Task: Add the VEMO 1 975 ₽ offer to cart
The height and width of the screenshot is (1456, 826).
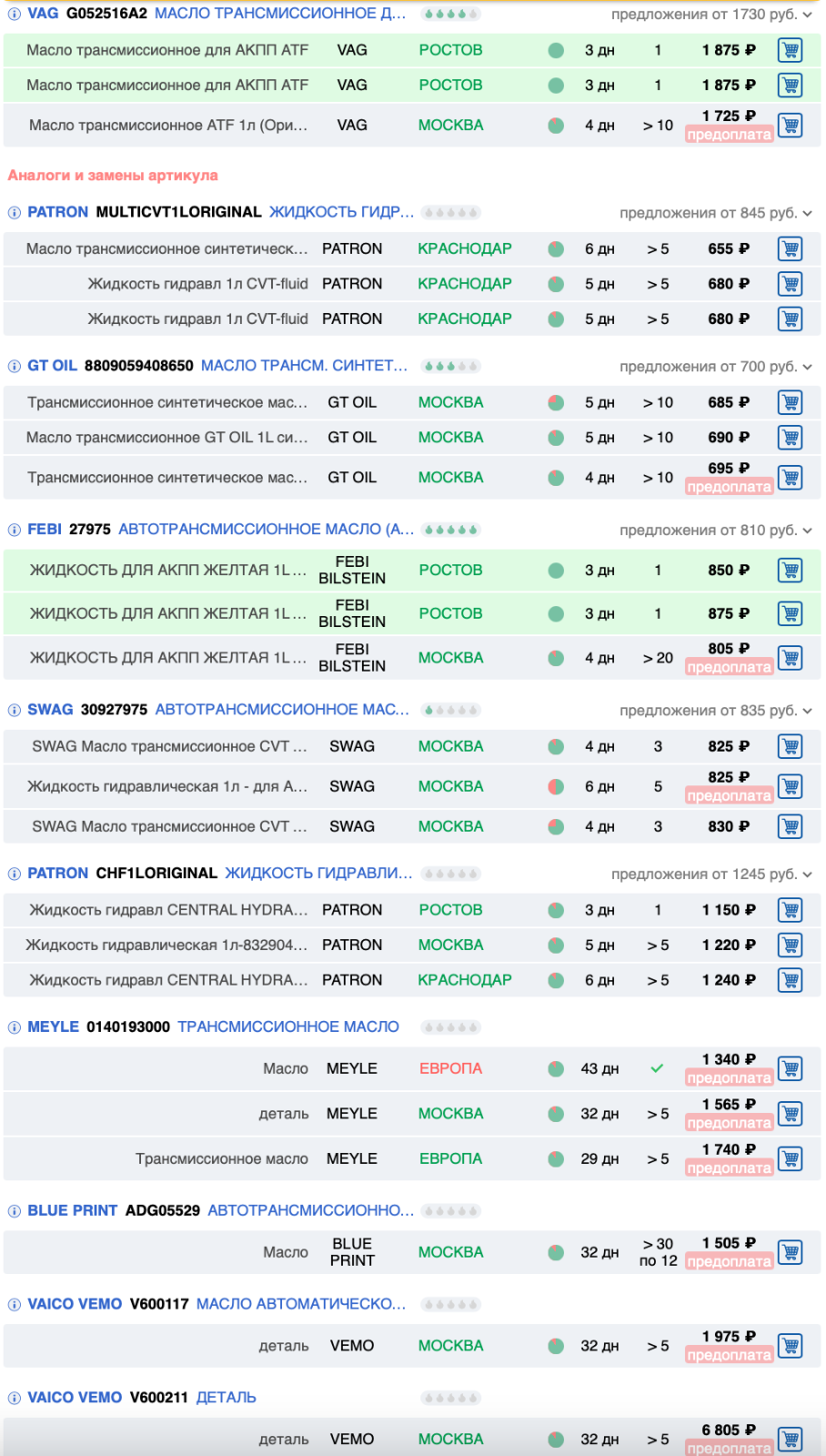Action: (x=791, y=1346)
